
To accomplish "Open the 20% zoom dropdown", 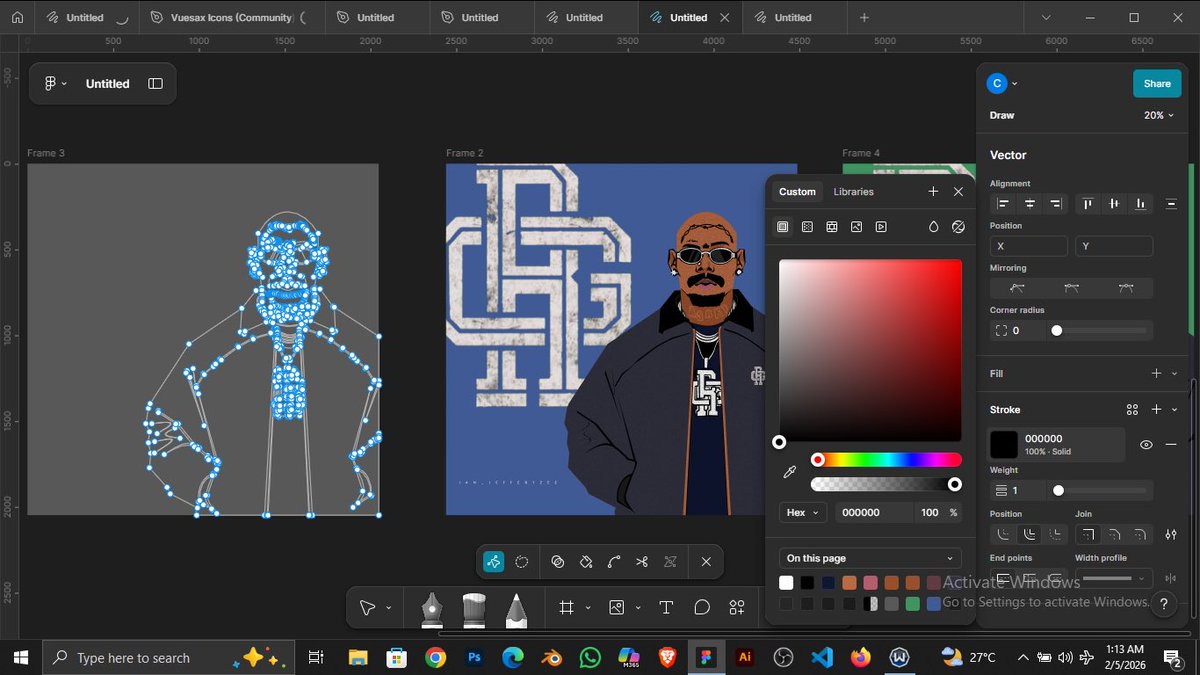I will (1159, 115).
